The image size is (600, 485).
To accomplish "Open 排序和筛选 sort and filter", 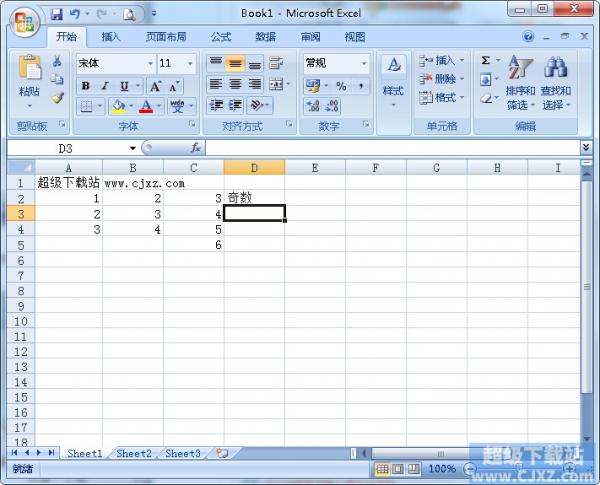I will point(520,84).
